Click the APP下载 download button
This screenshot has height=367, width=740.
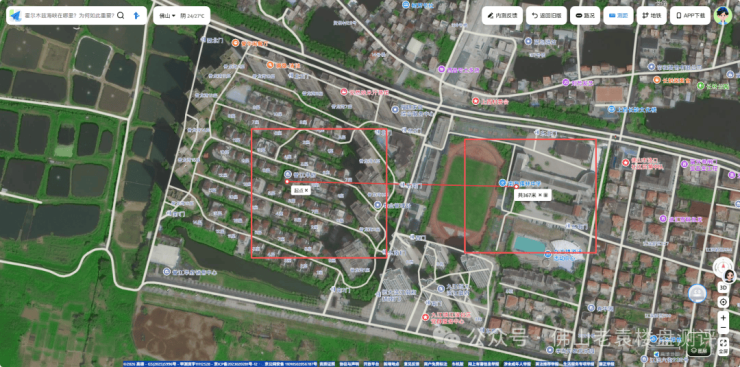tap(690, 16)
